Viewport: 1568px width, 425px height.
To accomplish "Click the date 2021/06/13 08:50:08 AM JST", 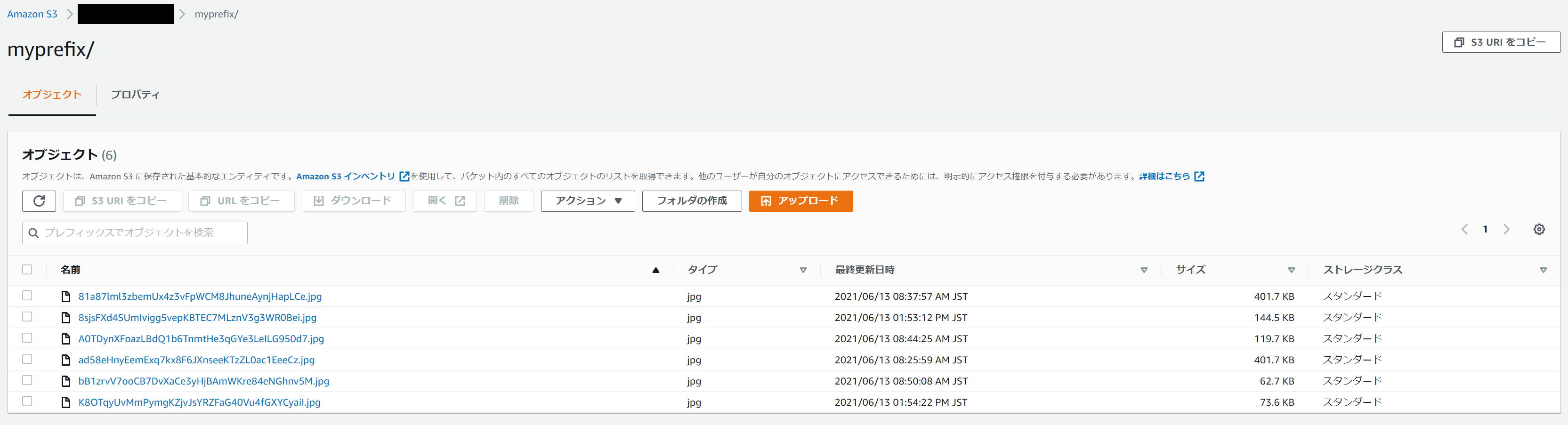I will coord(901,381).
